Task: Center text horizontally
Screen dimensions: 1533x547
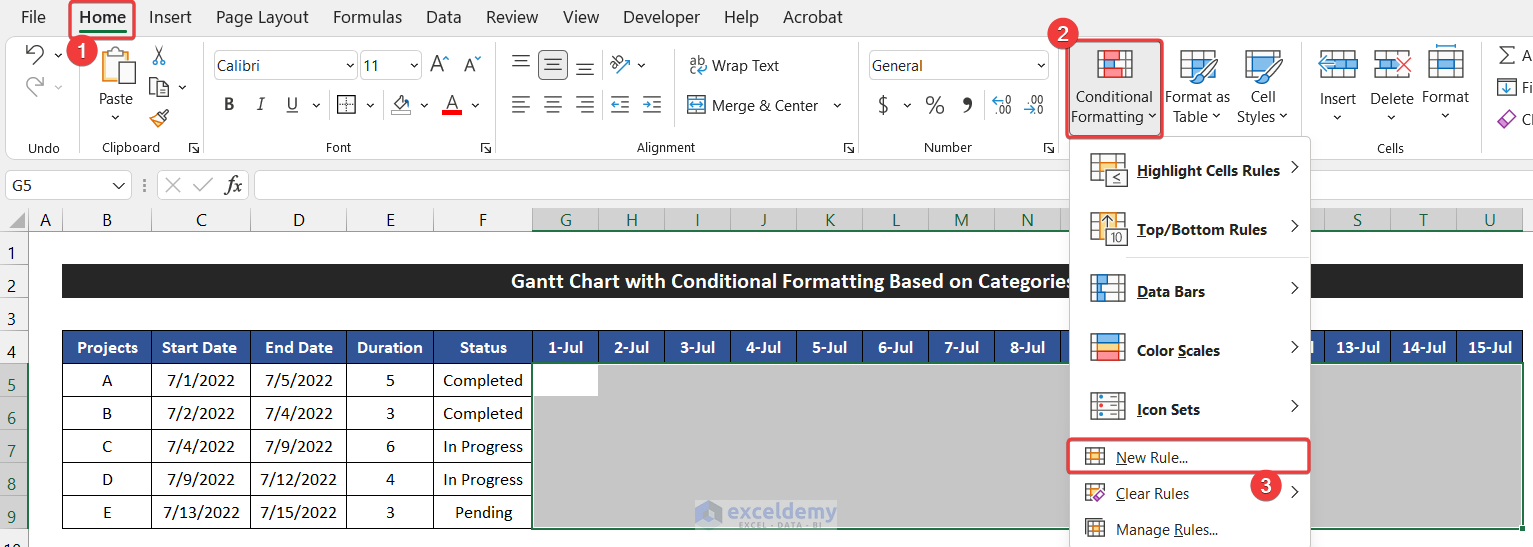Action: click(x=553, y=104)
